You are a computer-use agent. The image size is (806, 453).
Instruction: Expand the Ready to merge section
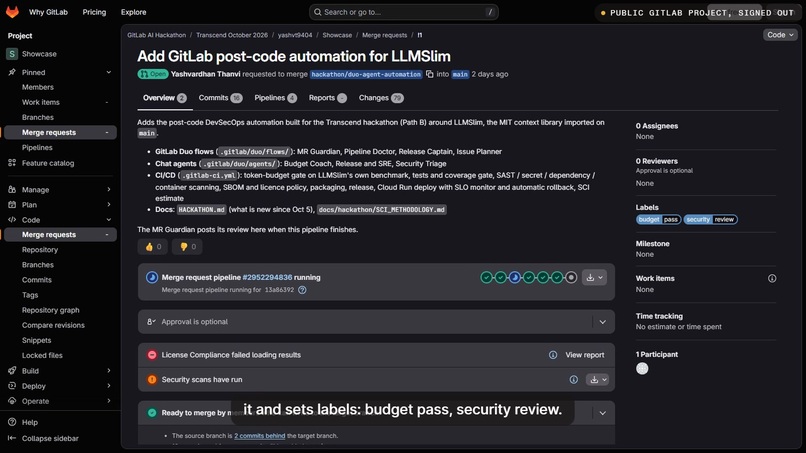[x=602, y=413]
